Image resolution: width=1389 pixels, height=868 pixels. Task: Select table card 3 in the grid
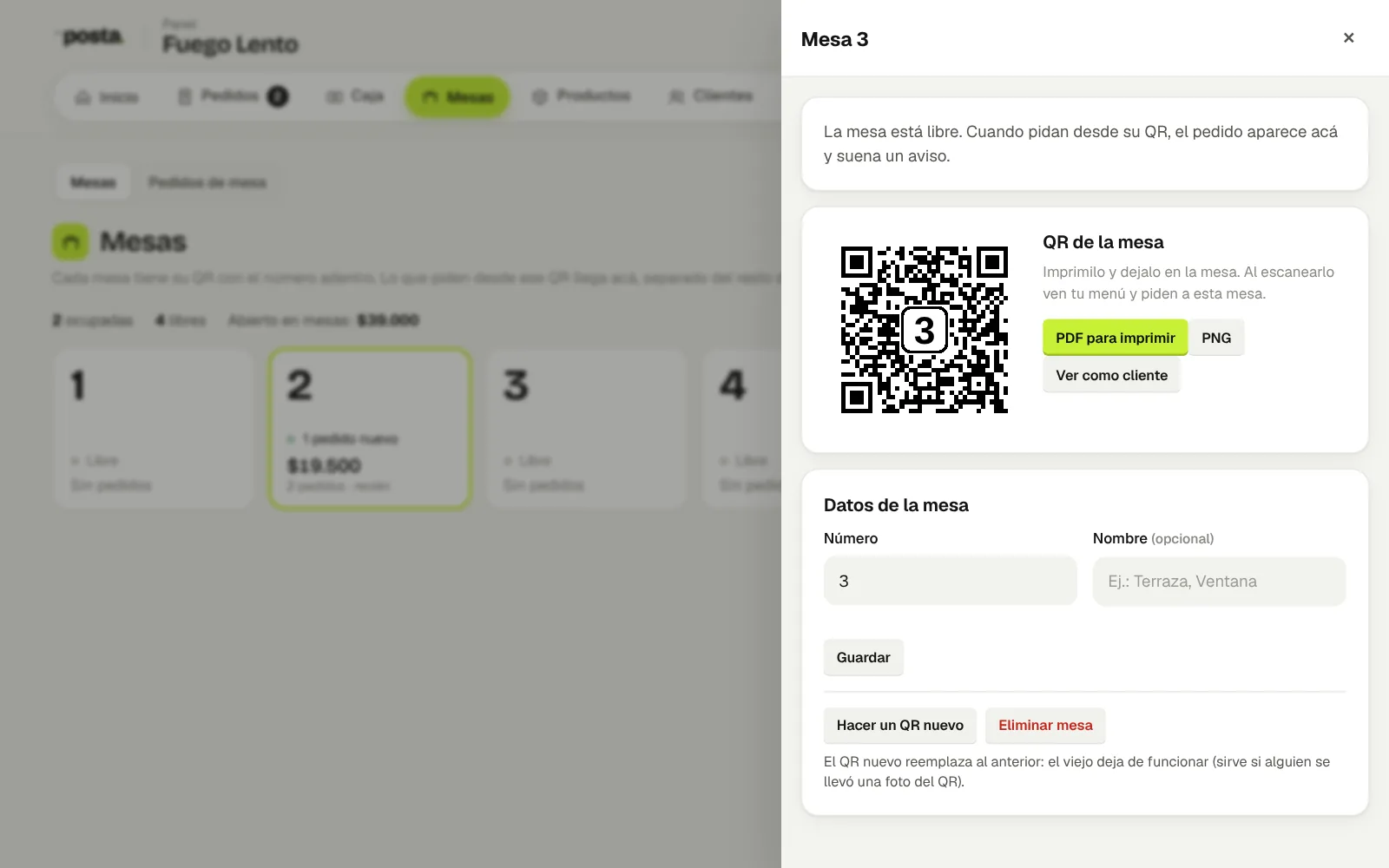tap(587, 429)
